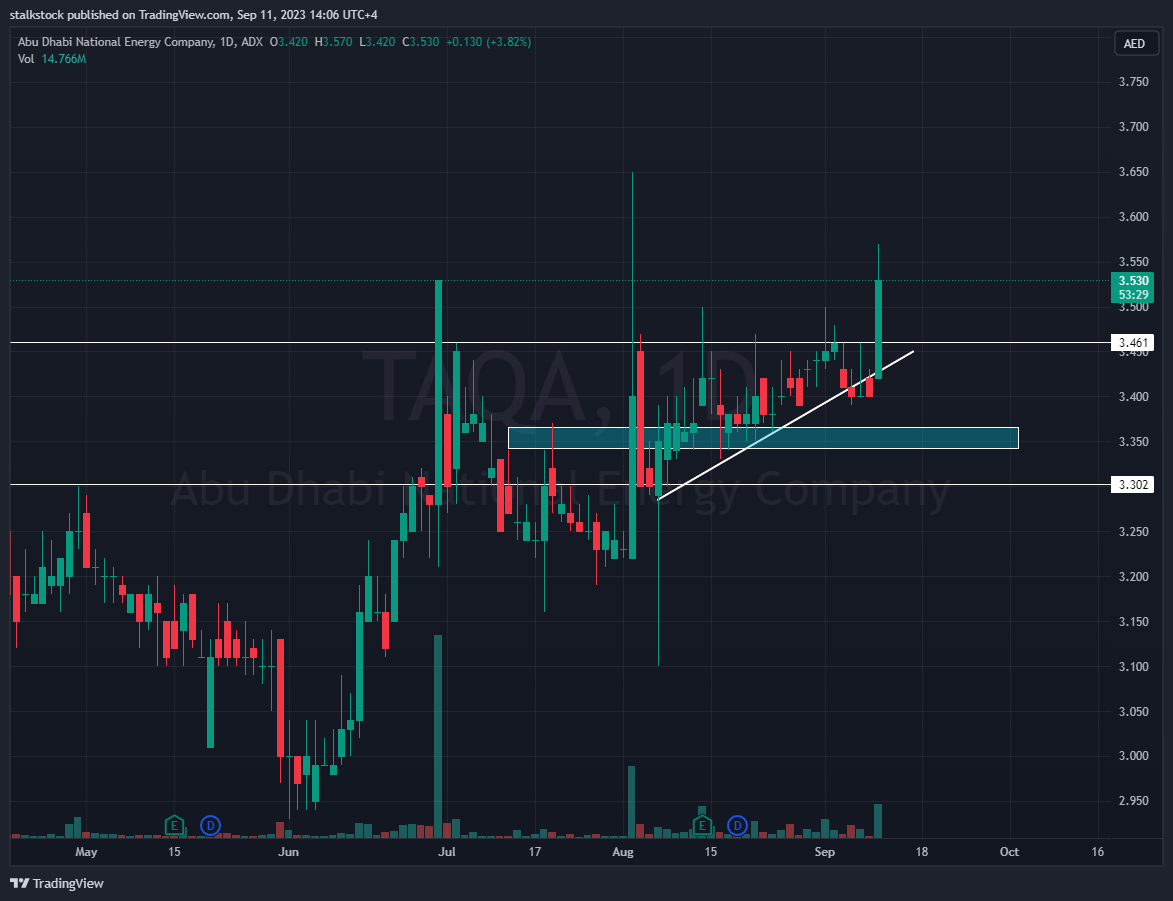Screen dimensions: 1173x901
Task: Click the 3.350 price axis label
Action: pyautogui.click(x=1133, y=442)
